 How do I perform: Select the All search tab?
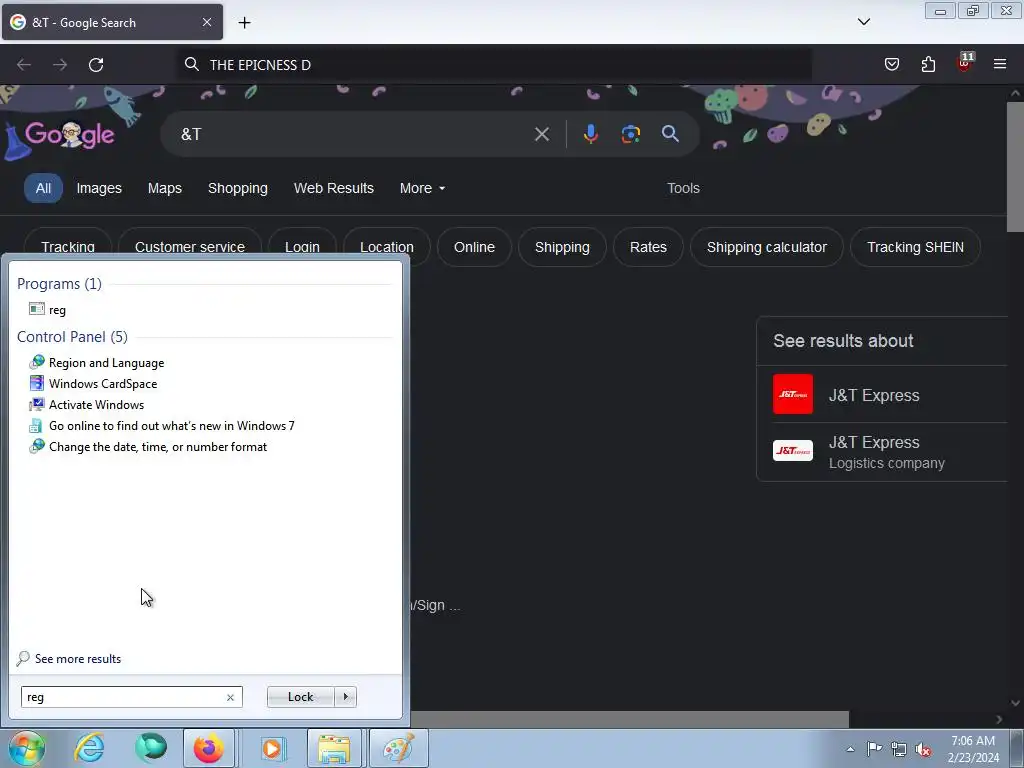(x=43, y=188)
